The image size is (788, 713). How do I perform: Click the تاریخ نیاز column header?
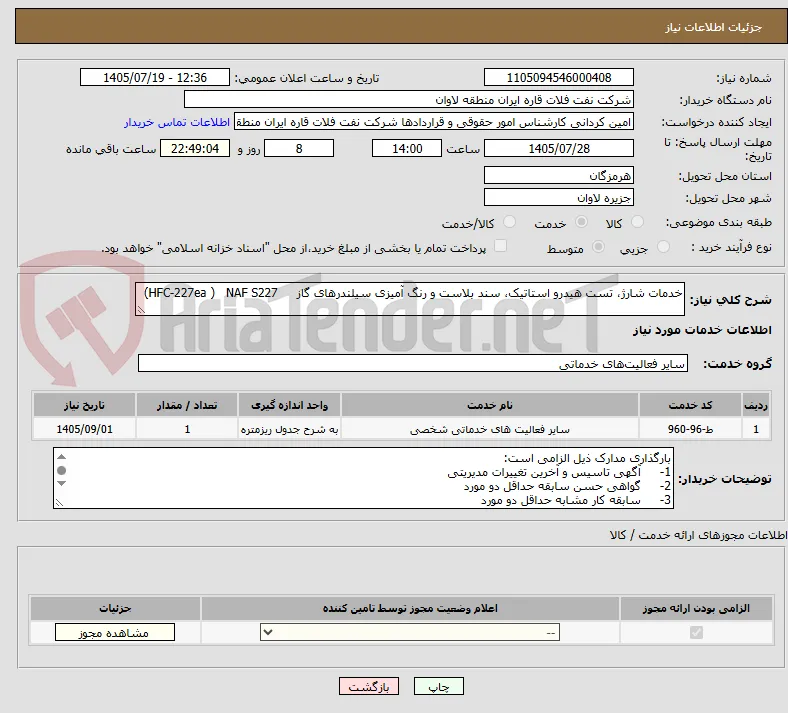pyautogui.click(x=84, y=405)
